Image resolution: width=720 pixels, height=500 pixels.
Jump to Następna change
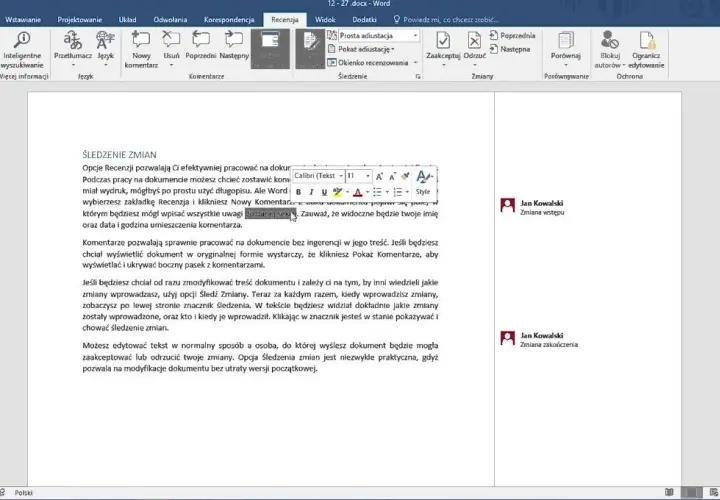(x=510, y=49)
